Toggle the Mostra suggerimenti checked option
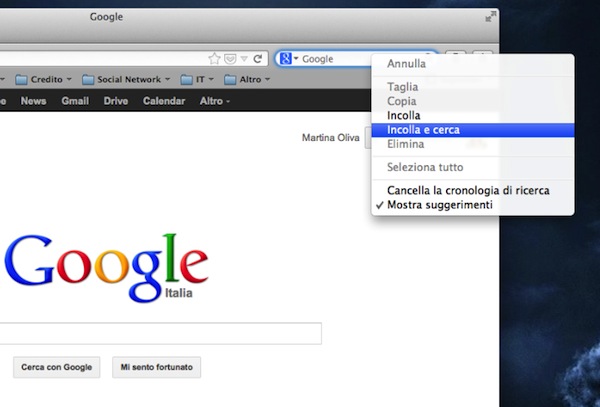This screenshot has height=407, width=600. [x=473, y=205]
